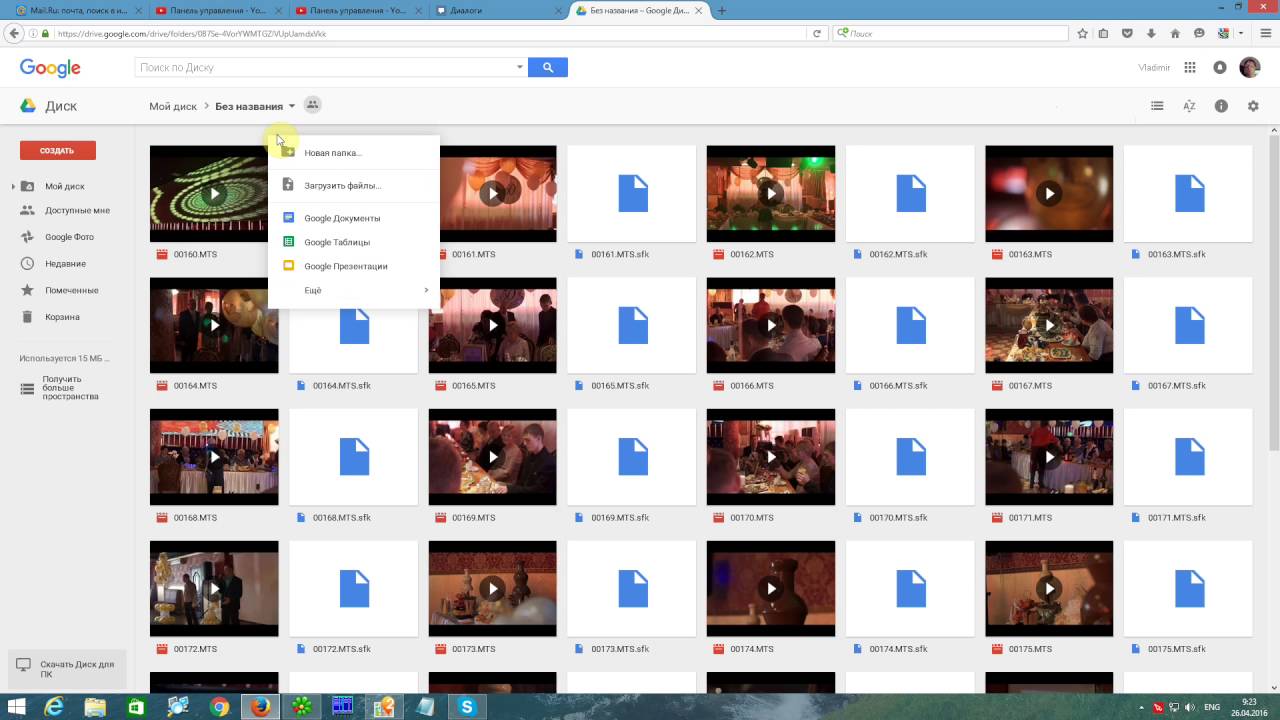This screenshot has width=1280, height=720.
Task: Open Starred items (Помеченные)
Action: tap(71, 290)
